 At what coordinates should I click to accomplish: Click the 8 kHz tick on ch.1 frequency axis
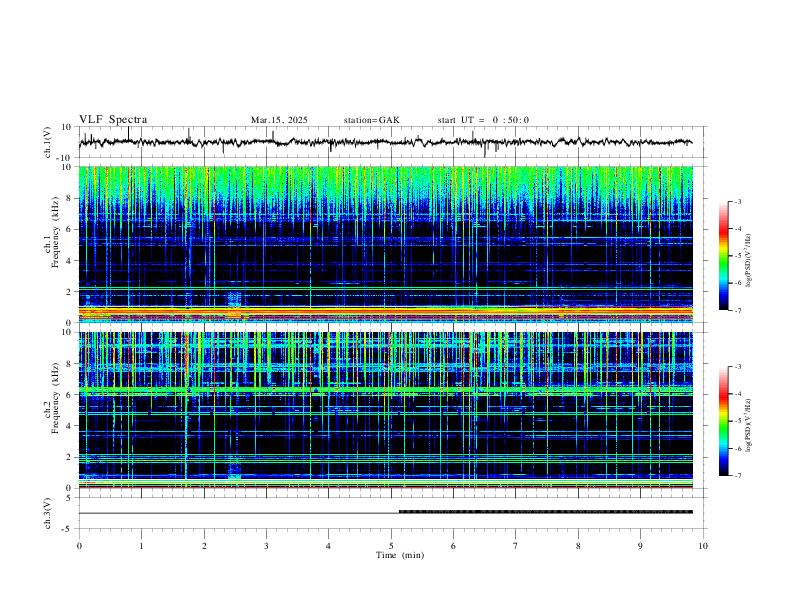pyautogui.click(x=70, y=198)
